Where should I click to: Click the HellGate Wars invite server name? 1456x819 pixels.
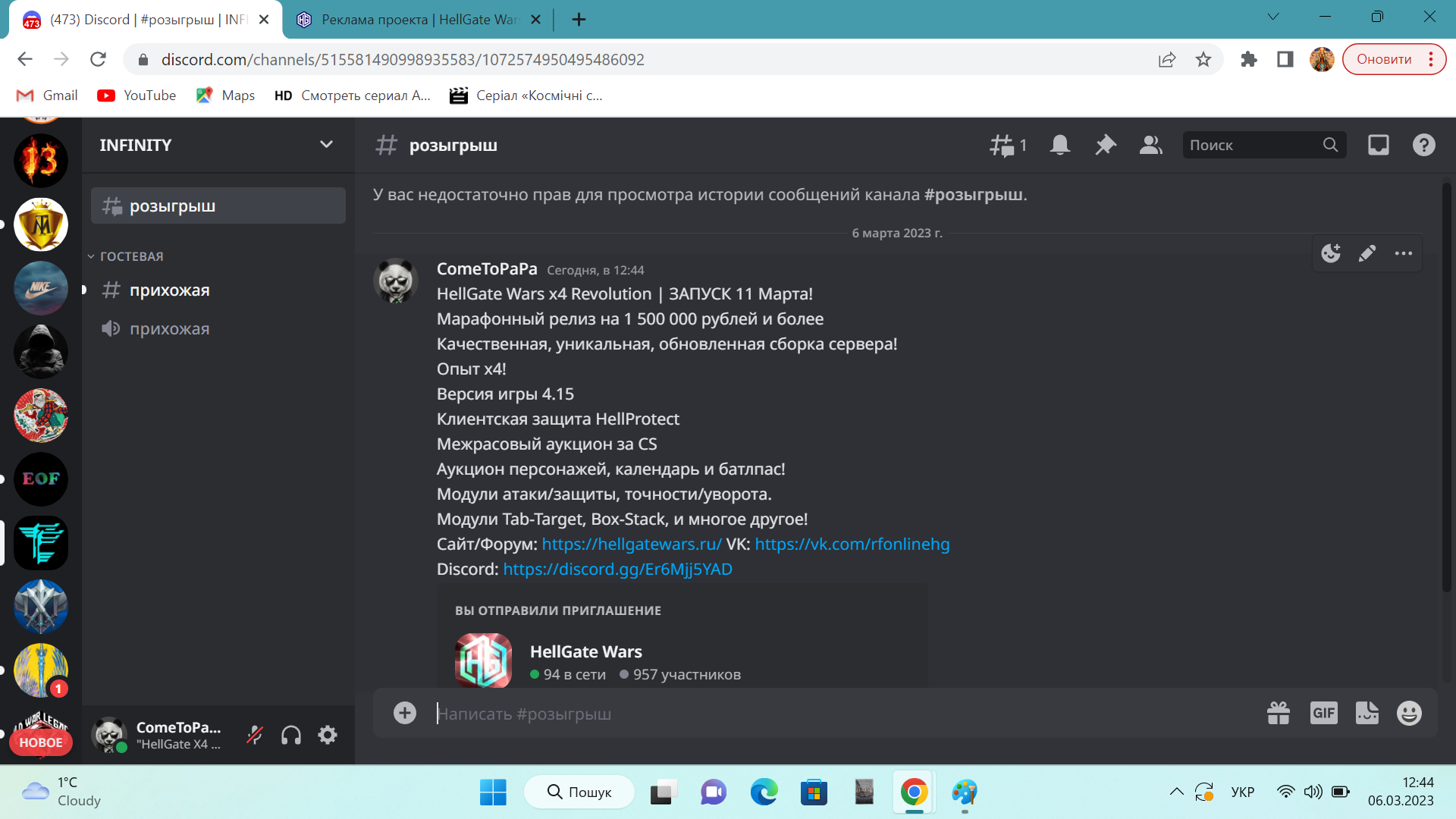click(586, 651)
